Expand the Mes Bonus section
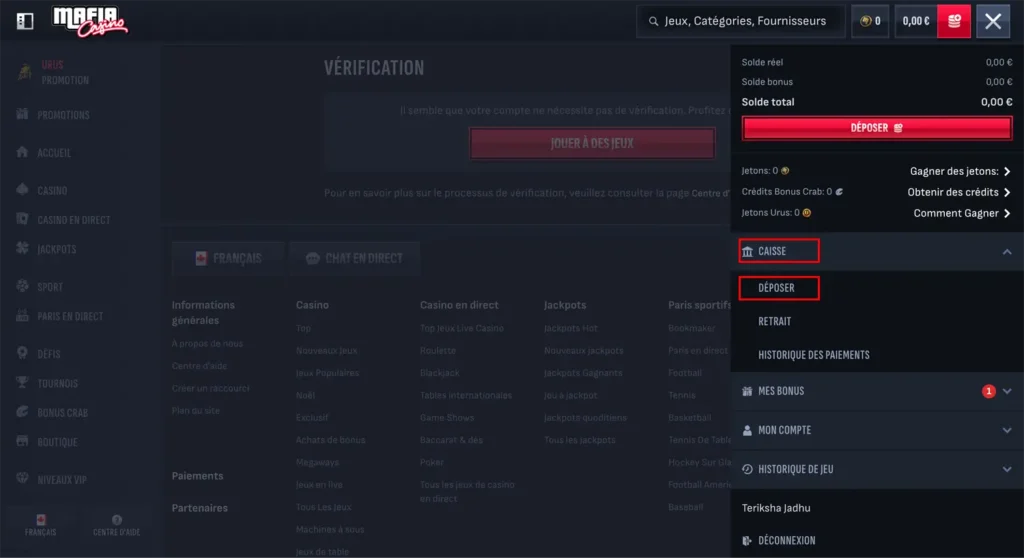 click(1006, 391)
